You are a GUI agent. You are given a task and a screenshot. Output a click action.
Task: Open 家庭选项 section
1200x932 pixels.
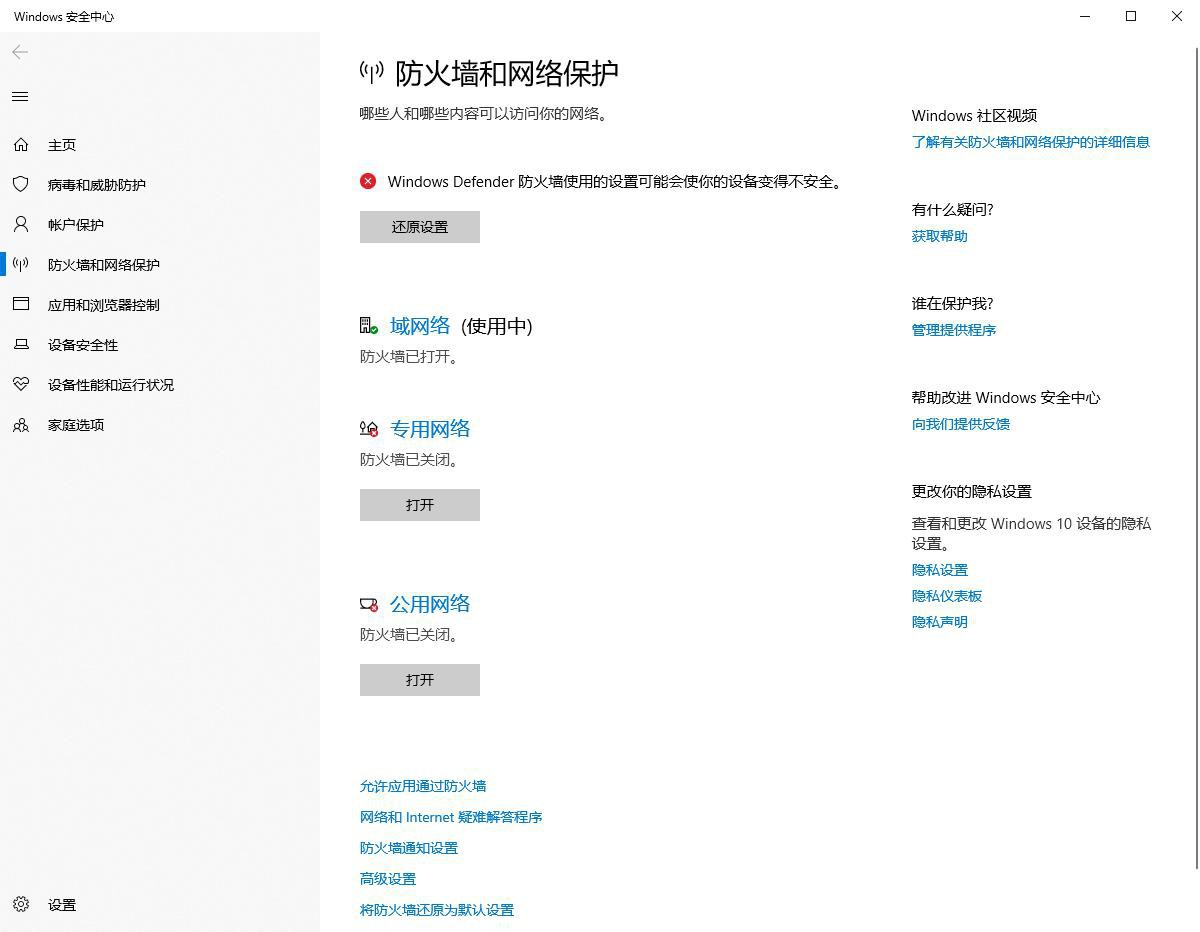(x=76, y=425)
